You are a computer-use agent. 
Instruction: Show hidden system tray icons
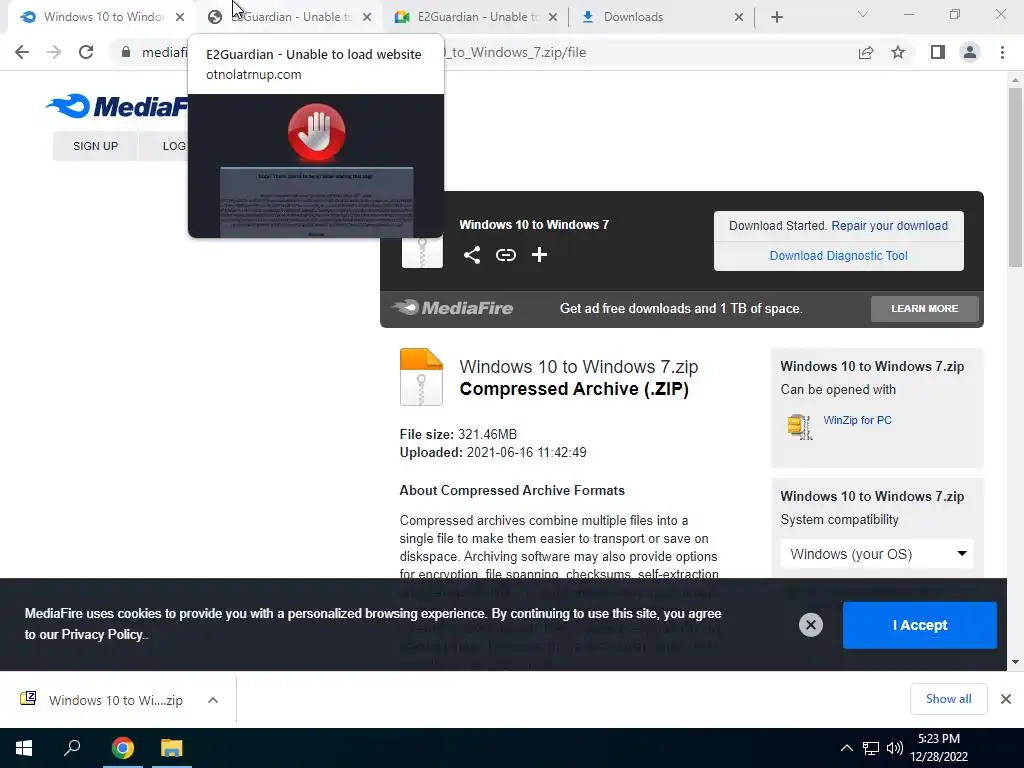point(846,748)
